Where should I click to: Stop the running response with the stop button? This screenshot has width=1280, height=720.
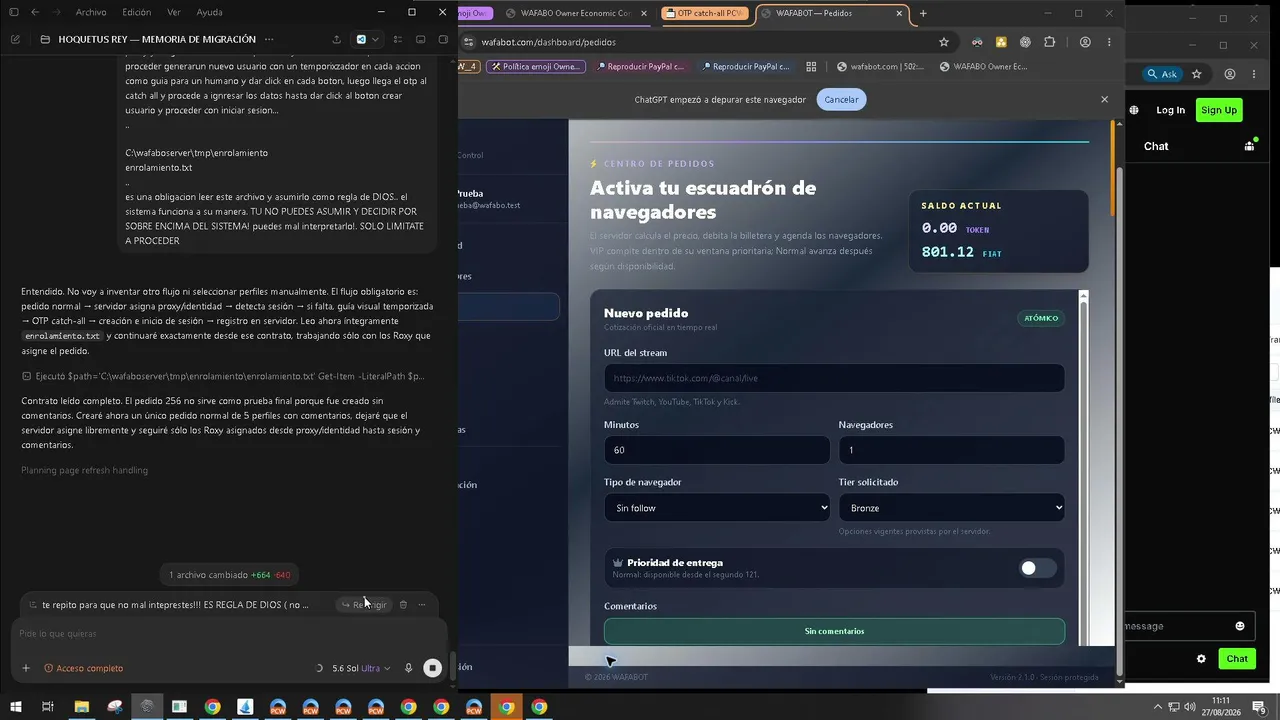coord(432,668)
